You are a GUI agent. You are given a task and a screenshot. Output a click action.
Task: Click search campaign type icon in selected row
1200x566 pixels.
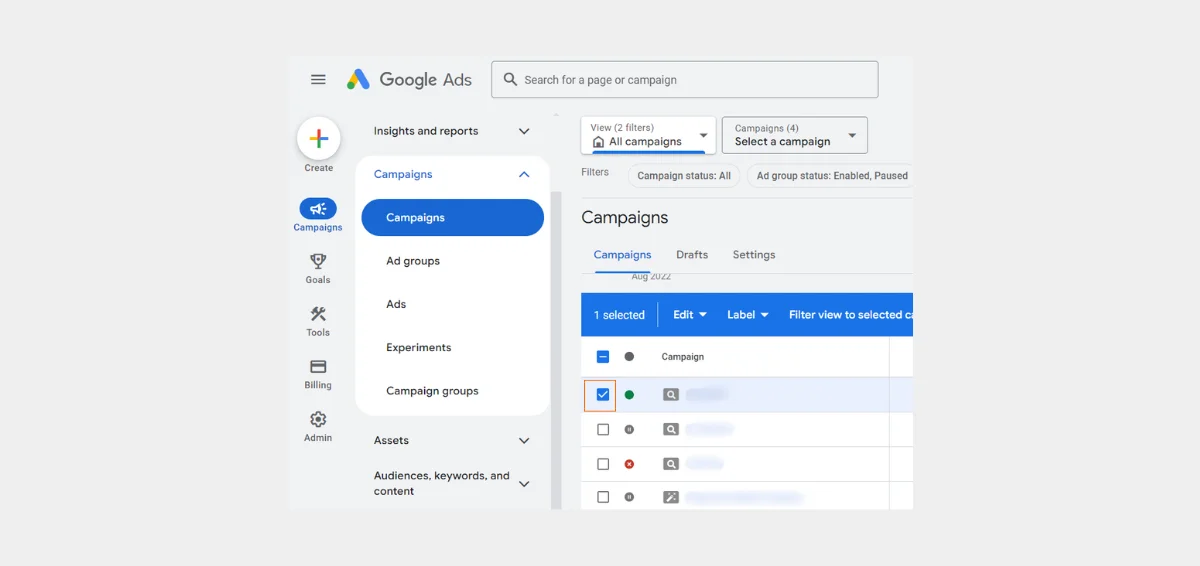pyautogui.click(x=671, y=395)
